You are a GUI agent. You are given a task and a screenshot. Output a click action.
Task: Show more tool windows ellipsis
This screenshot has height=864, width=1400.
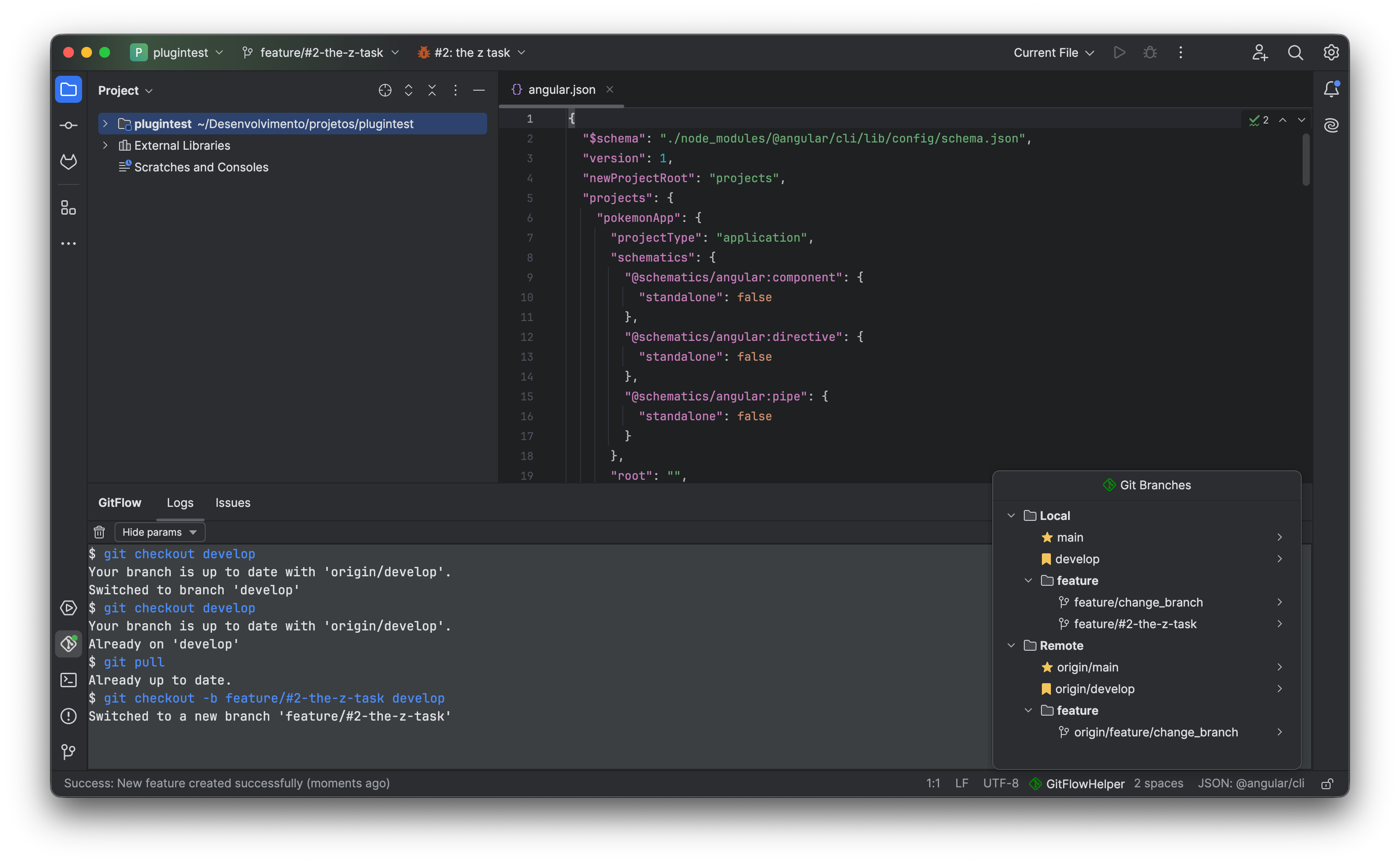(69, 244)
